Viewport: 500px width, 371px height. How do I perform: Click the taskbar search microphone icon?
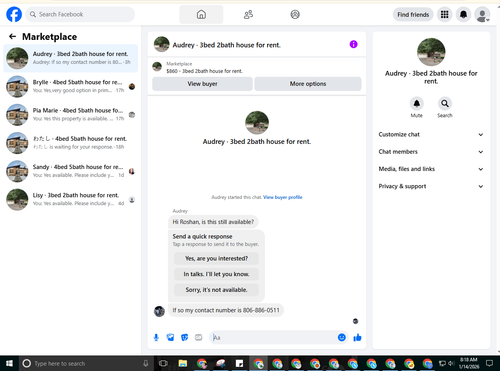click(146, 363)
